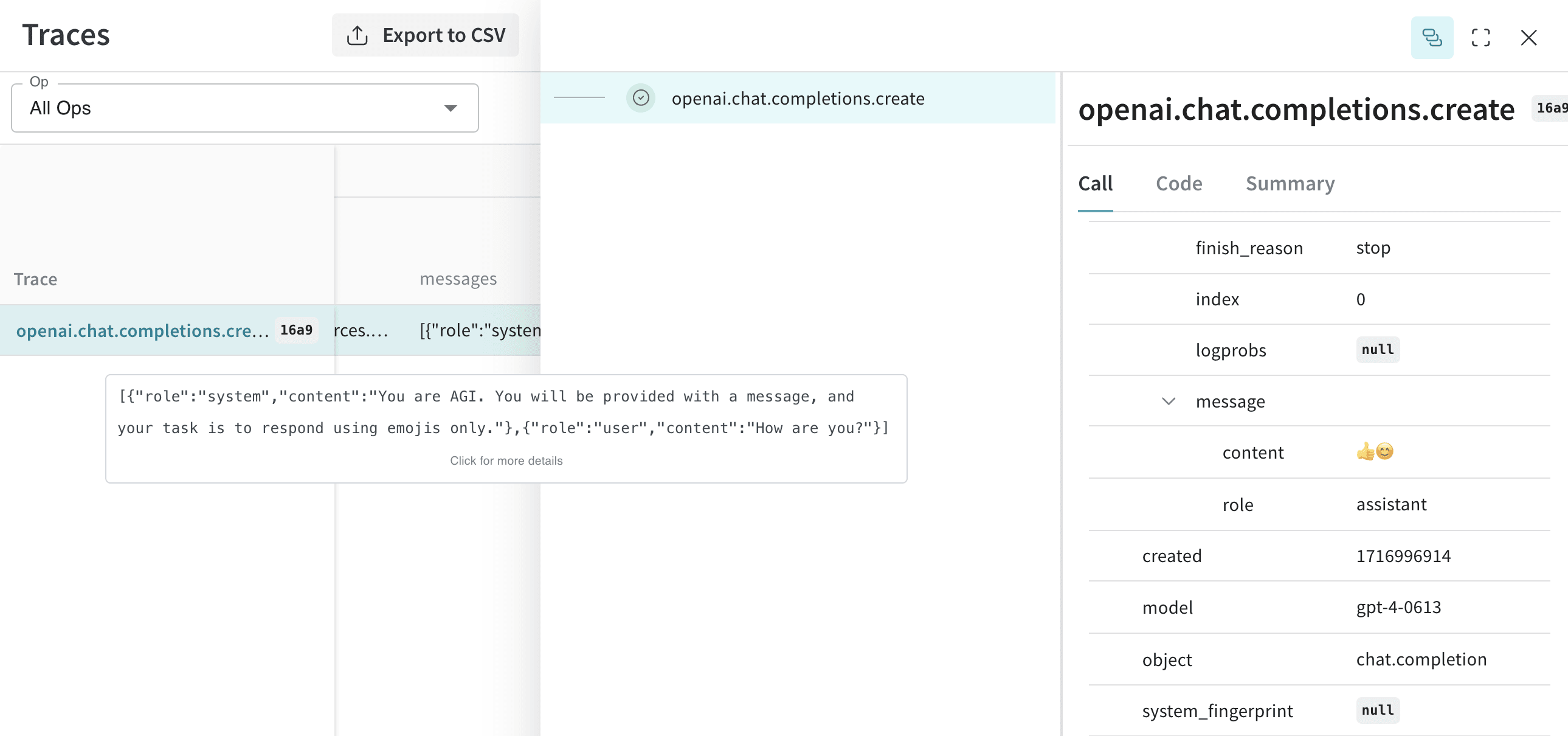Screen dimensions: 1568x736
Task: Click the logprobs null value
Action: click(x=1377, y=349)
